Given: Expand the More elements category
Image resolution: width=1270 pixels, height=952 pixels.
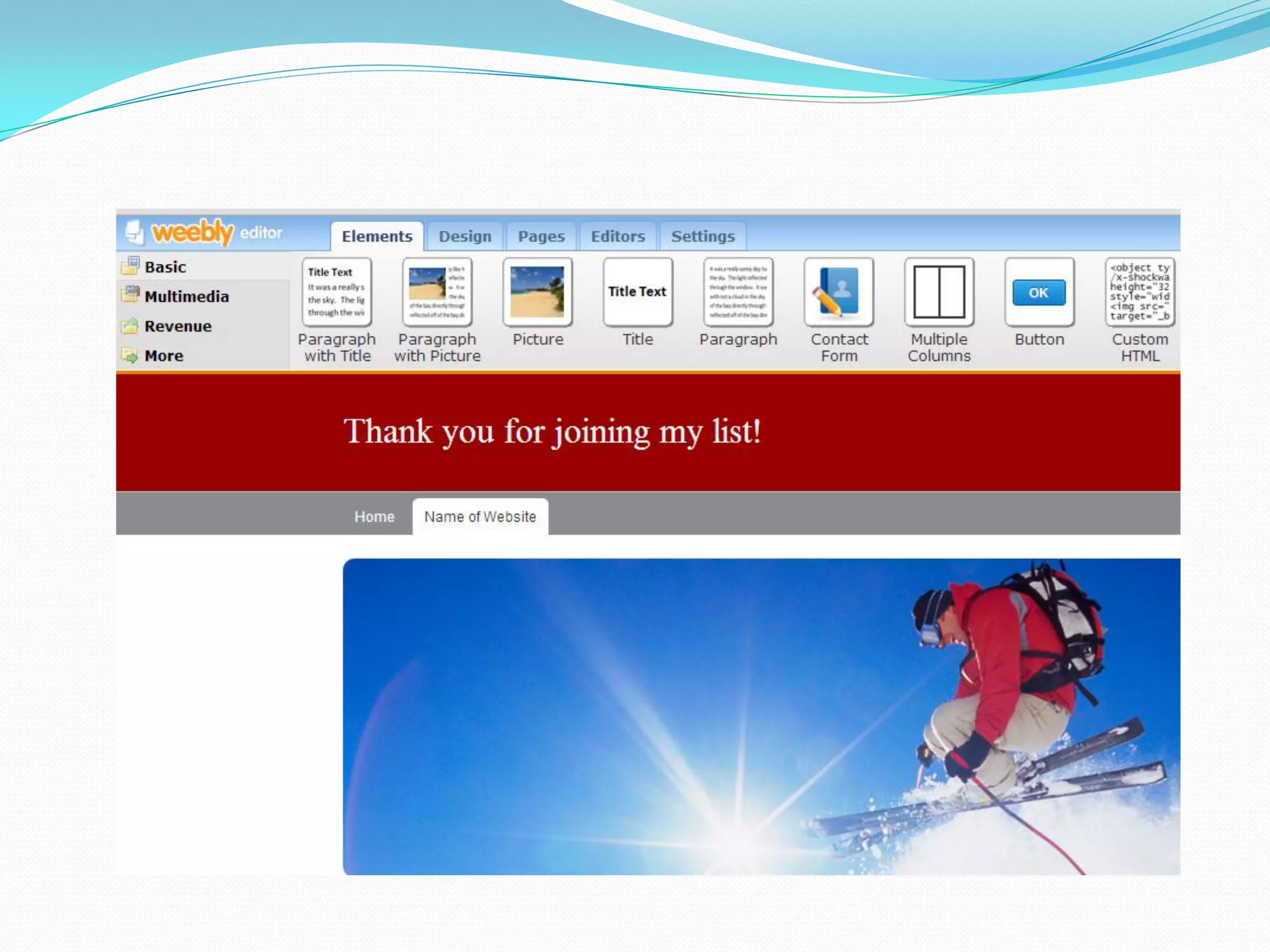Looking at the screenshot, I should pos(164,356).
